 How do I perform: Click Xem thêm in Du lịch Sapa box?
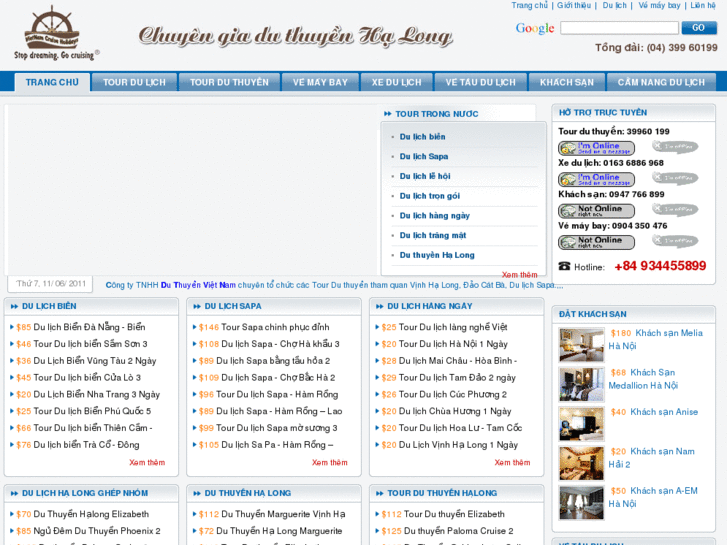click(x=330, y=462)
